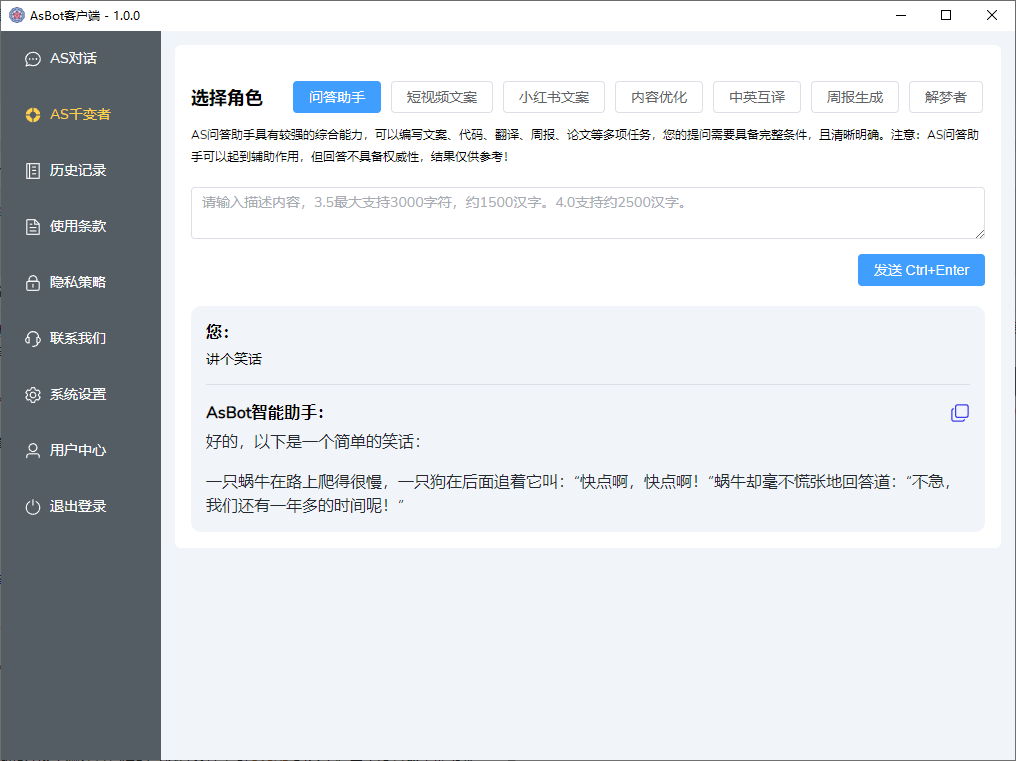The image size is (1016, 761).
Task: Go to 用户中心
Action: [x=80, y=450]
